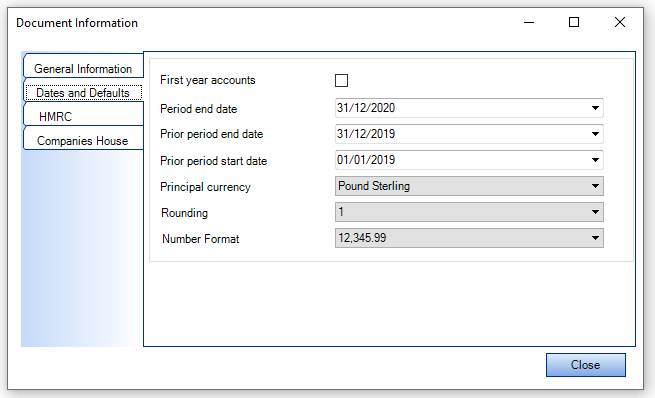
Task: Tick the First year accounts checkbox
Action: tap(341, 80)
